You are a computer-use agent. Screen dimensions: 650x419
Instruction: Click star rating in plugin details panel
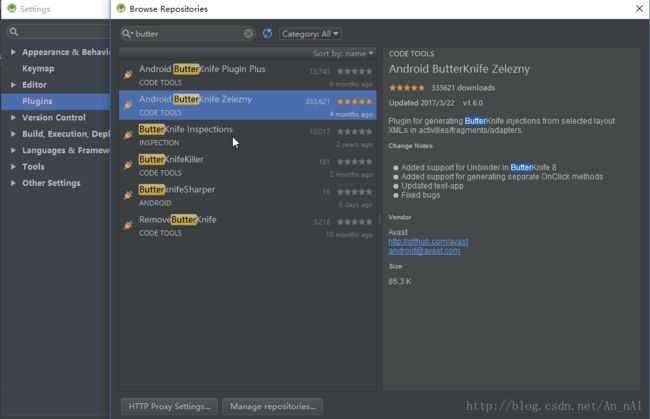407,88
